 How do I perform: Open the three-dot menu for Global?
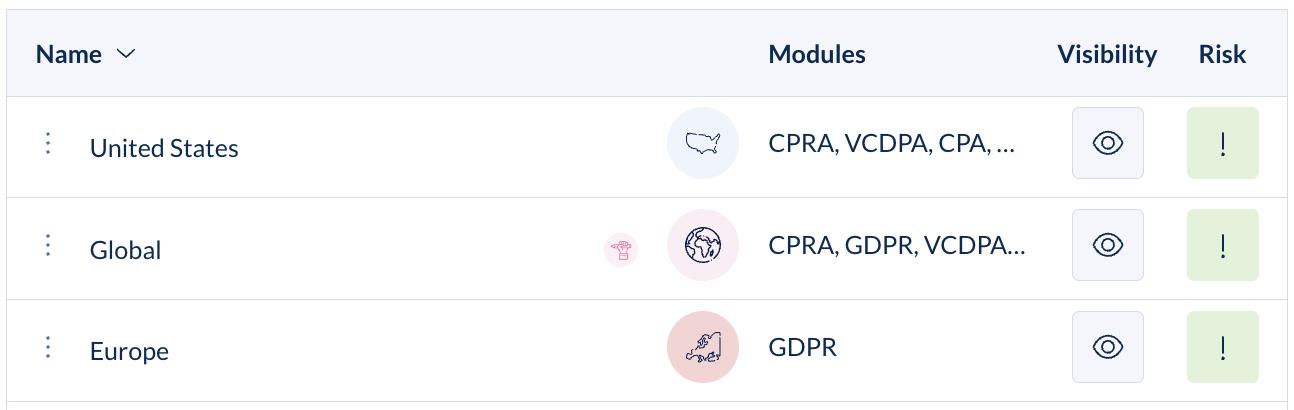tap(47, 246)
